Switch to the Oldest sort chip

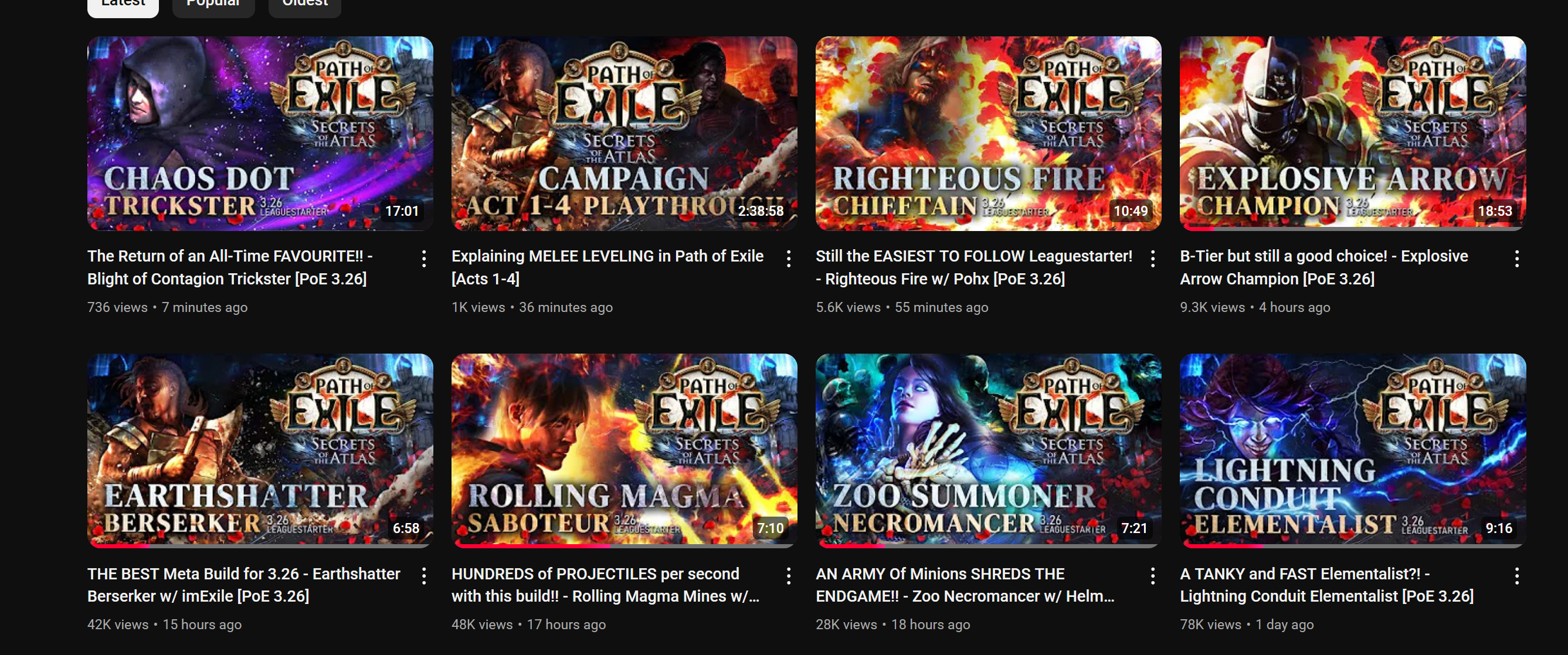[304, 6]
